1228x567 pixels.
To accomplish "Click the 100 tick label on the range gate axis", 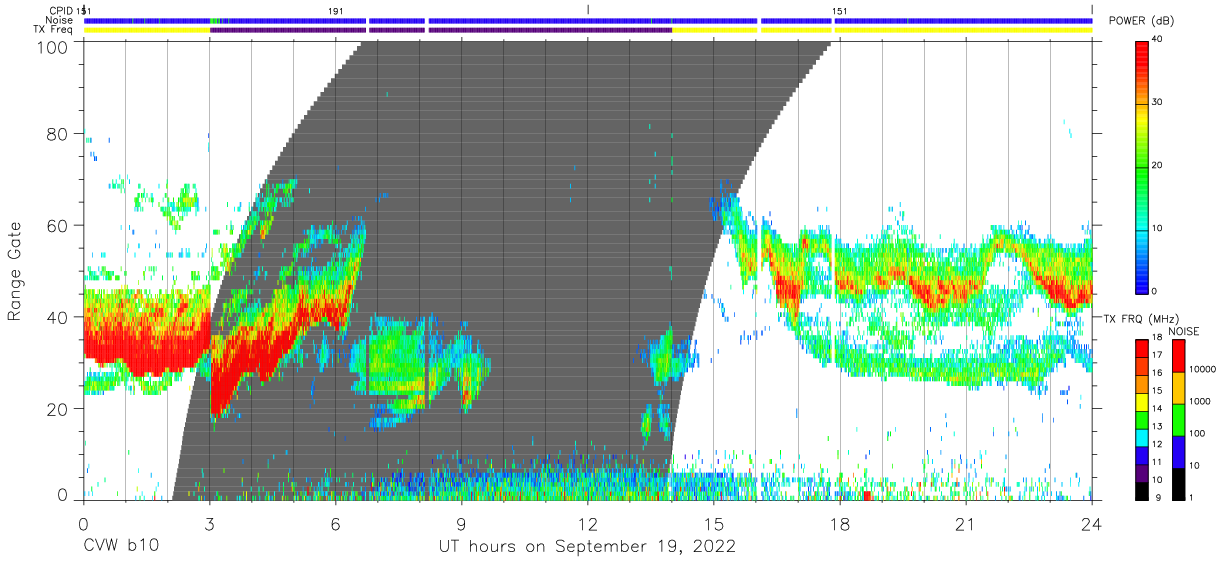I will (x=53, y=46).
